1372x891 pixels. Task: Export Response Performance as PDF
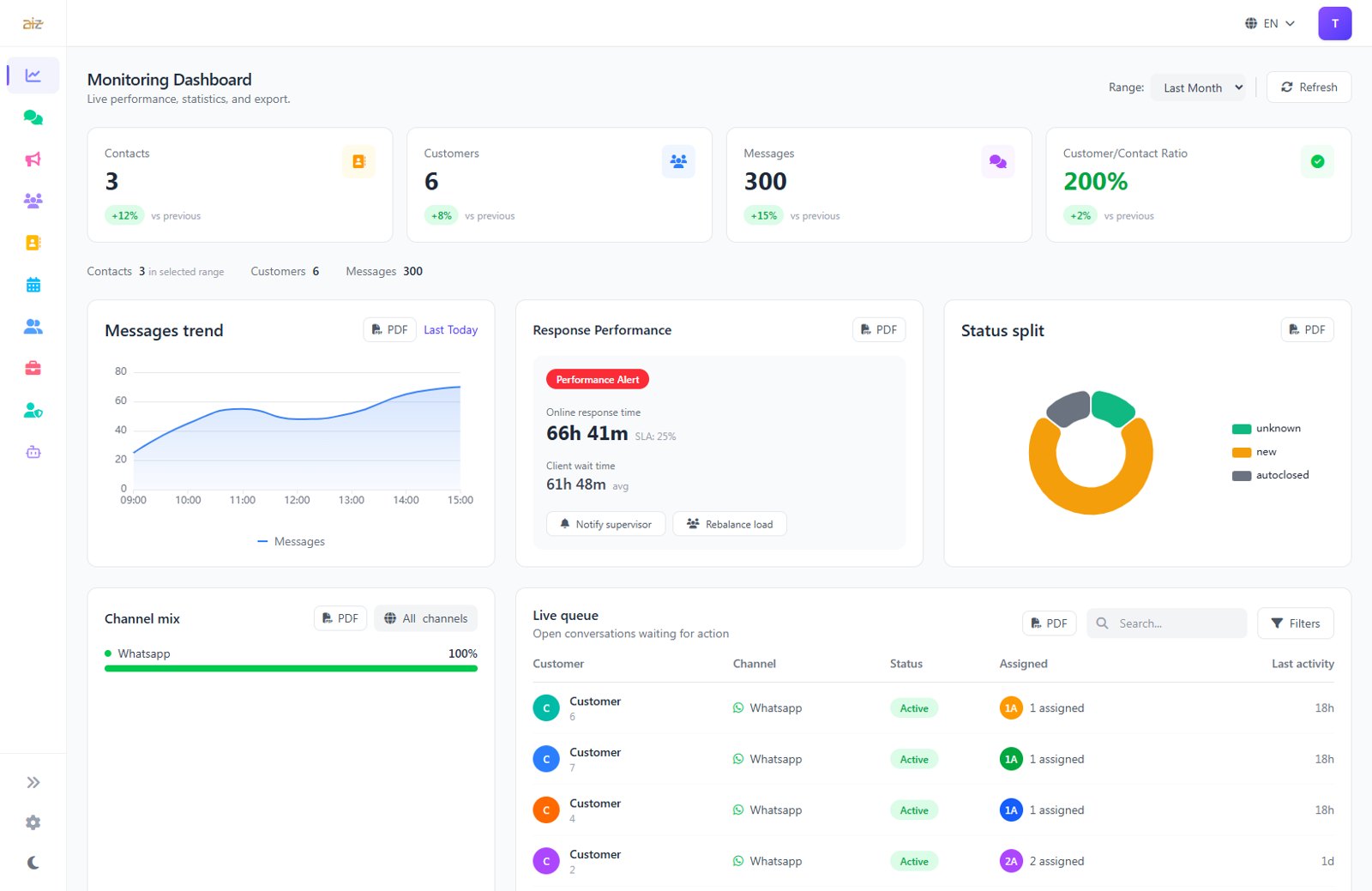click(879, 330)
